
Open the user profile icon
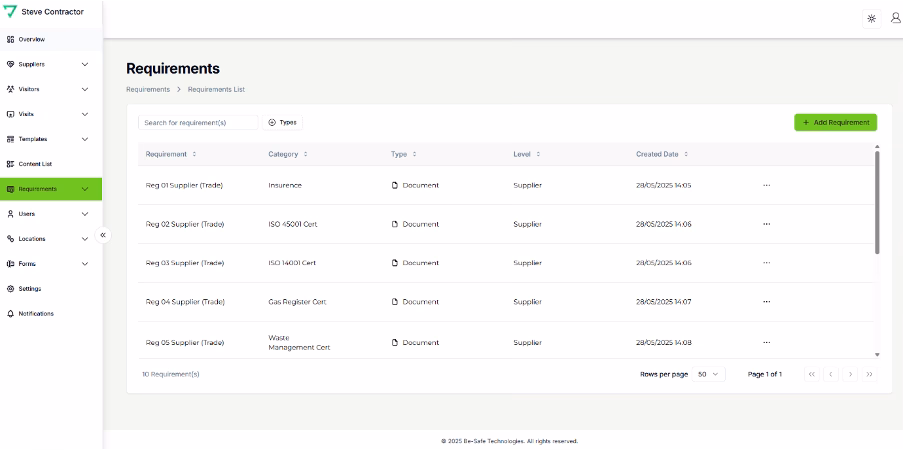tap(895, 18)
